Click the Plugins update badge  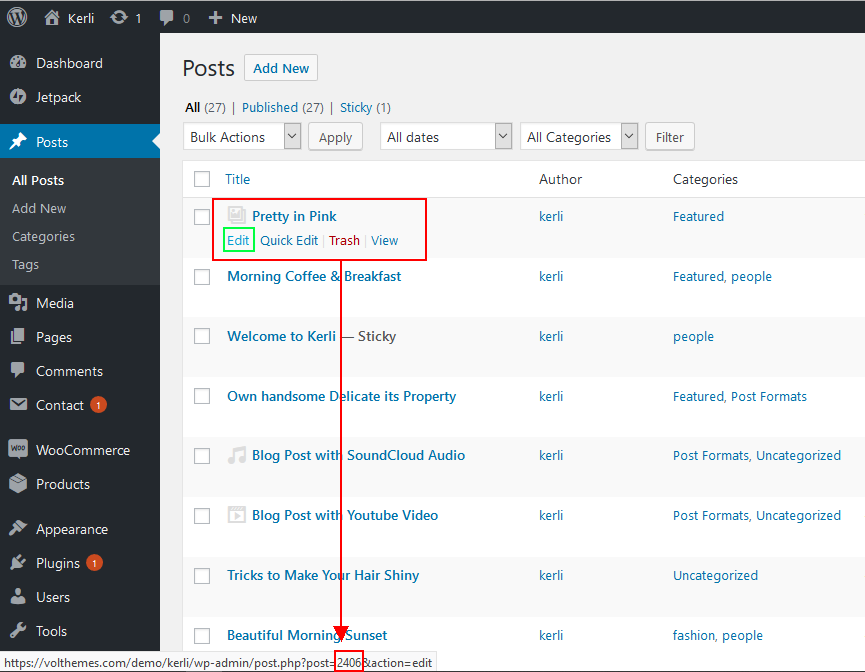[94, 563]
